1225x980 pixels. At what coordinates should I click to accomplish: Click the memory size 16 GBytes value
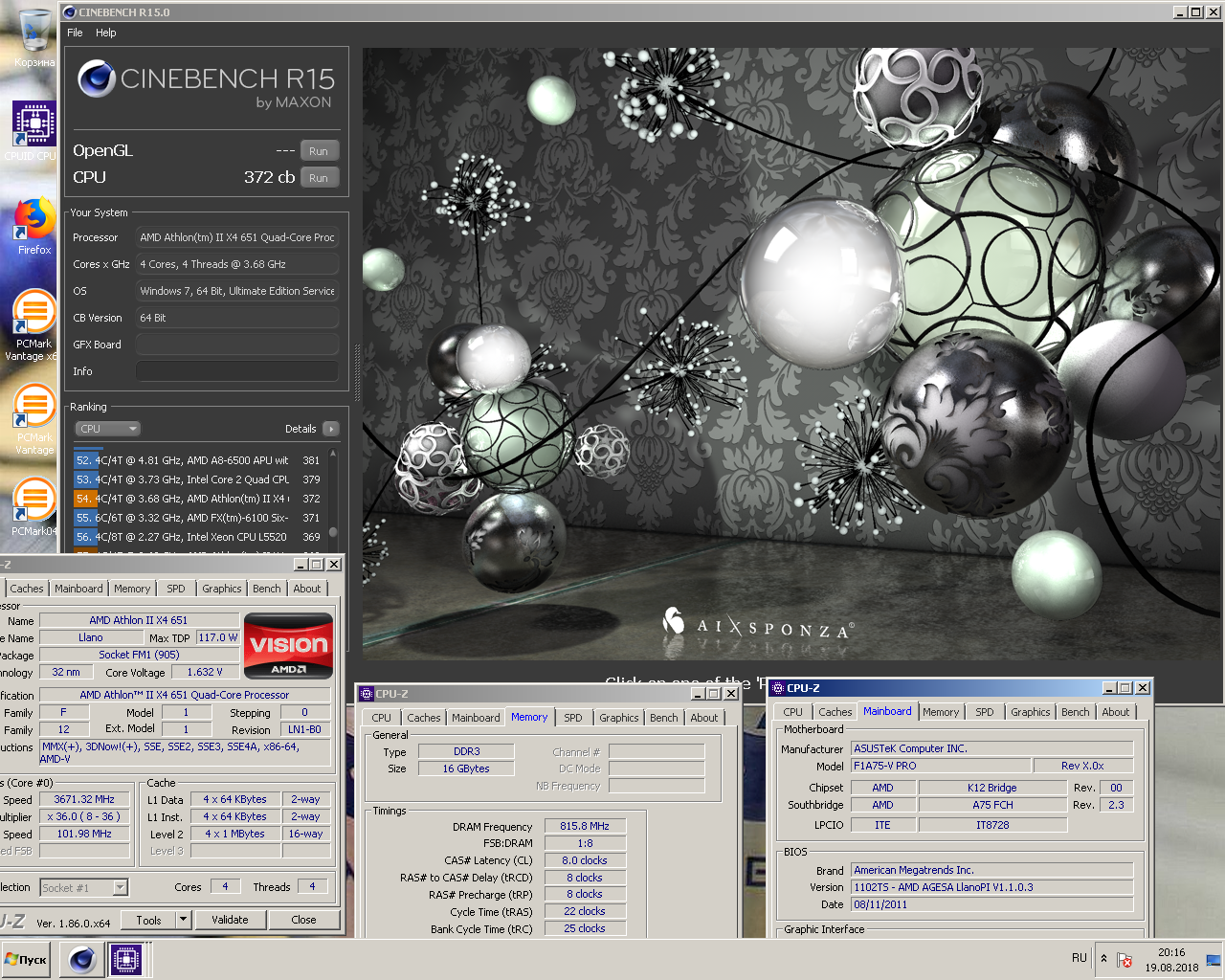(x=466, y=768)
